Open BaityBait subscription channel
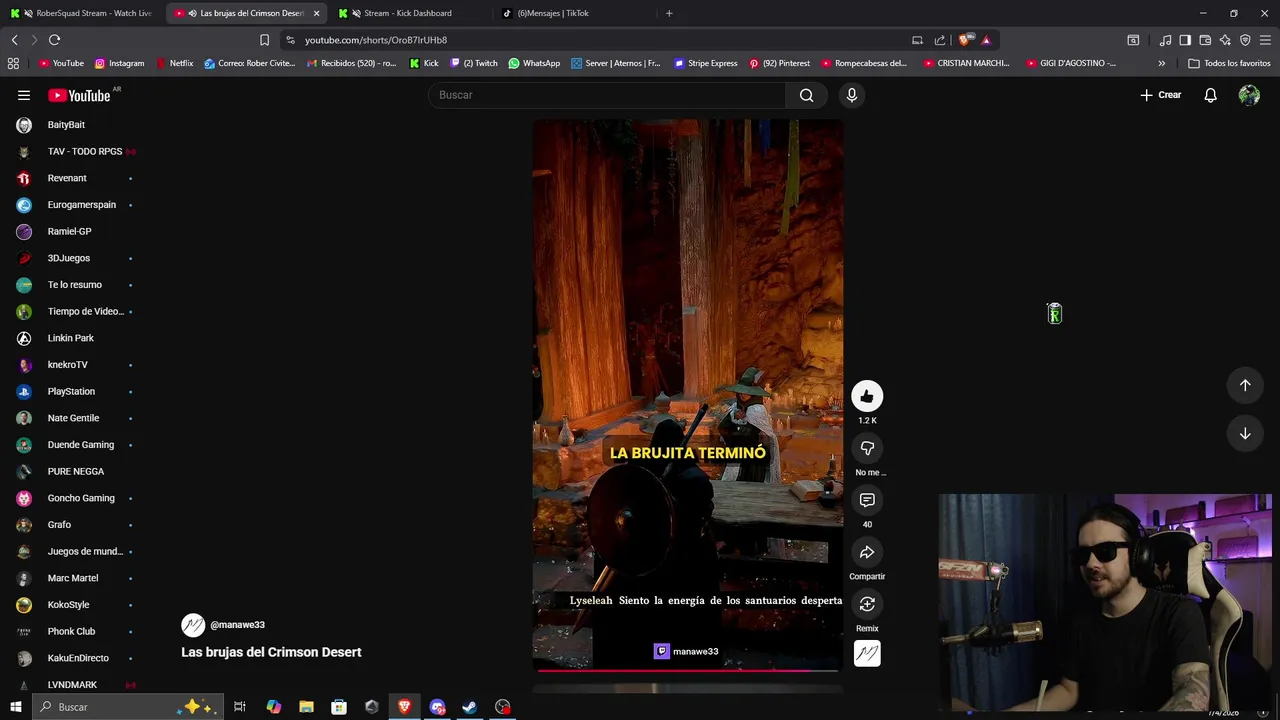 (x=66, y=125)
